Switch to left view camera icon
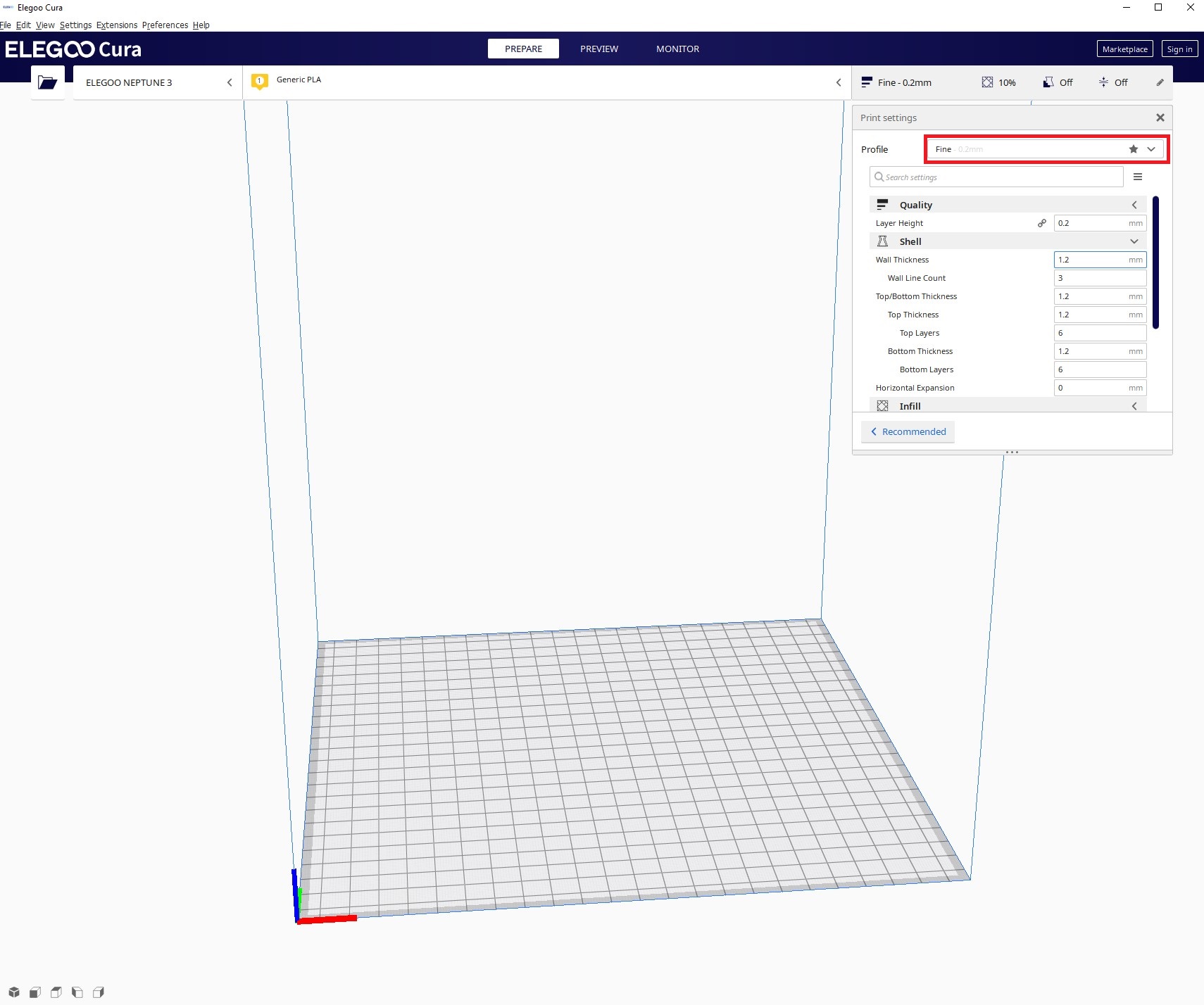Screen dimensions: 1204x1005 tap(77, 992)
